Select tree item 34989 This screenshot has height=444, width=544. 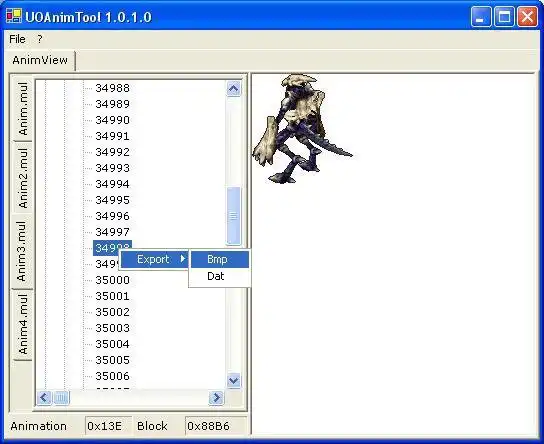[112, 104]
